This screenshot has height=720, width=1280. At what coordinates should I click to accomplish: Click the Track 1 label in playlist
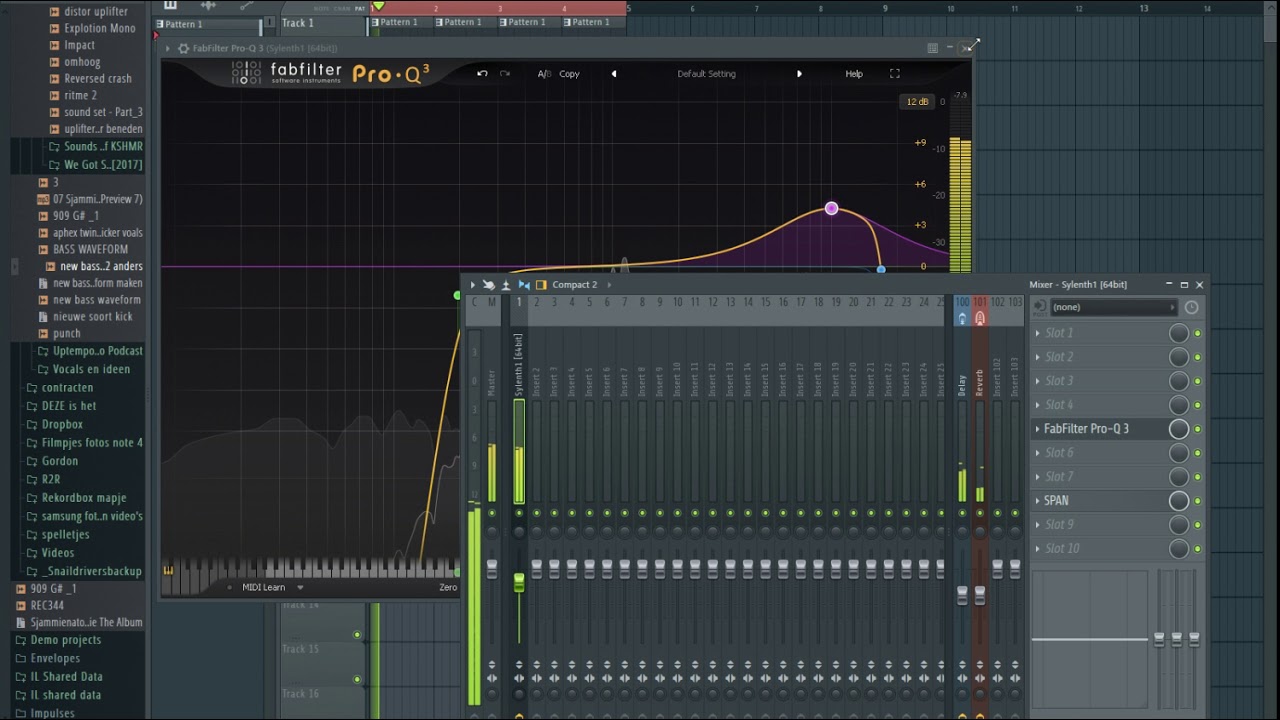tap(297, 23)
